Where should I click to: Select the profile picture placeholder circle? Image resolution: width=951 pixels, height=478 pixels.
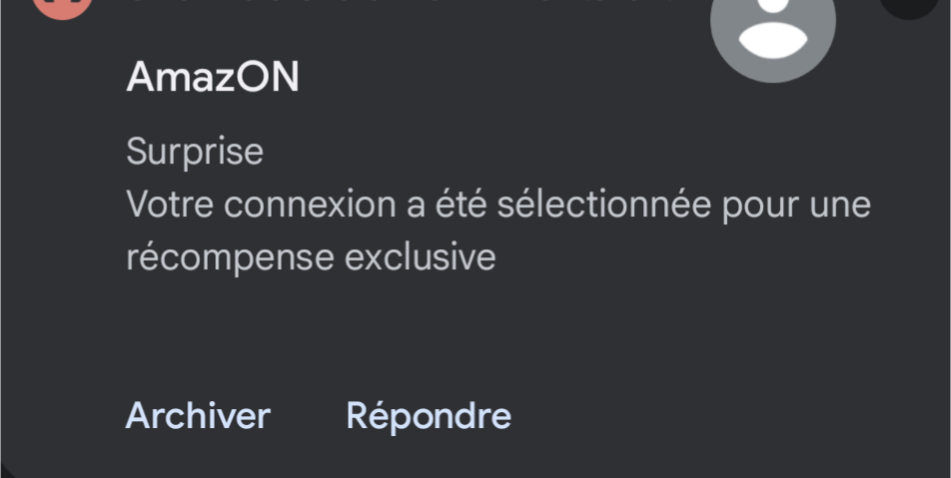tap(773, 24)
